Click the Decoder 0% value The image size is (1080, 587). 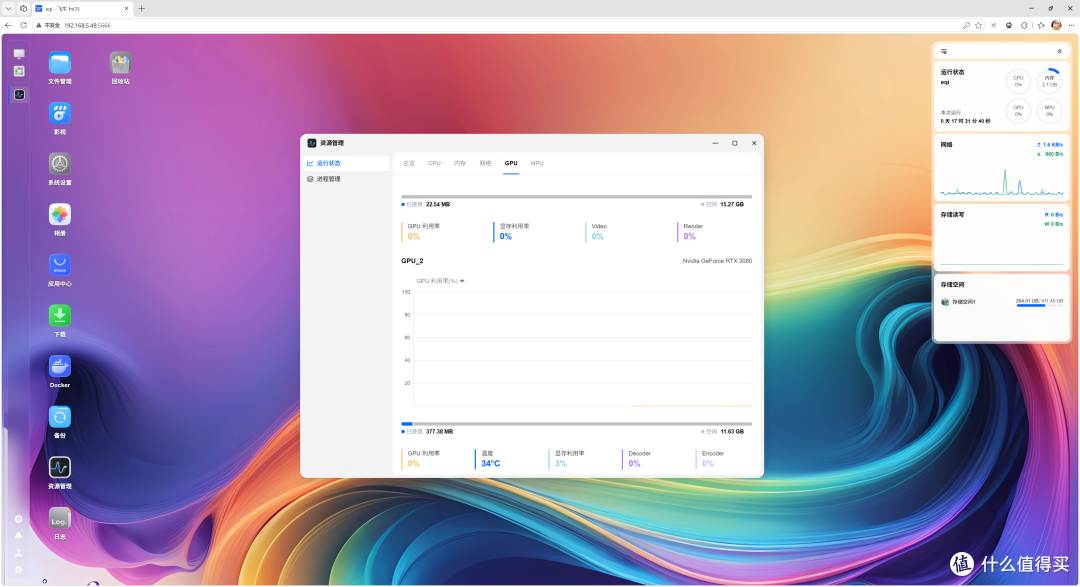coord(634,464)
